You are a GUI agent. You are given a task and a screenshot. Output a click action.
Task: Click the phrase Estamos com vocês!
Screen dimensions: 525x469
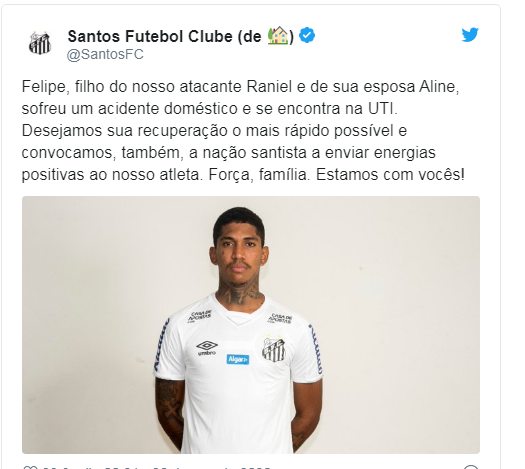pyautogui.click(x=390, y=175)
